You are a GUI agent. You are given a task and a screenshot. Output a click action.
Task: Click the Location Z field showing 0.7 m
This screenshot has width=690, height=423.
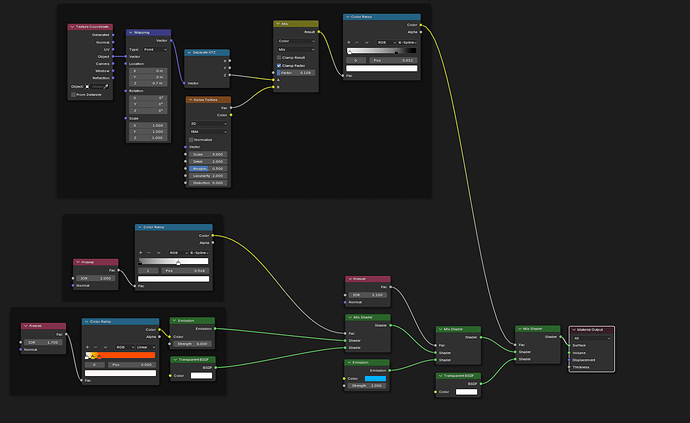148,83
